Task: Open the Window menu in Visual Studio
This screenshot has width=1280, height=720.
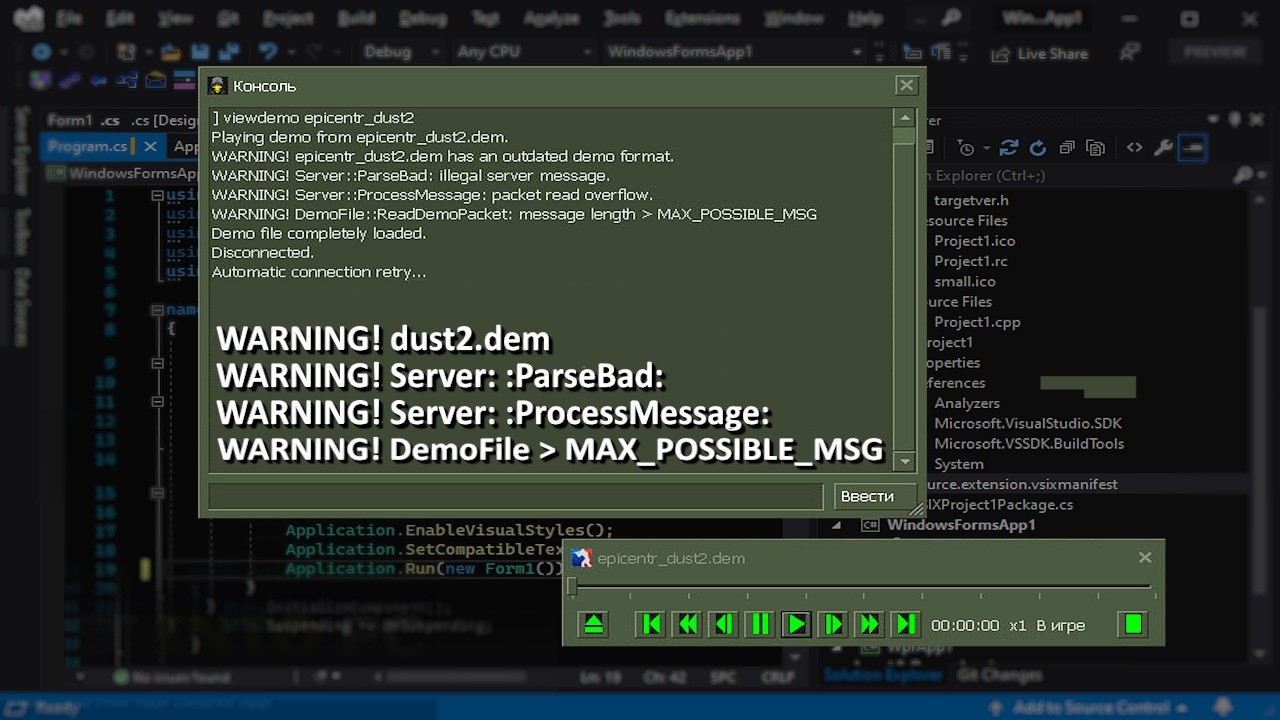Action: 796,18
